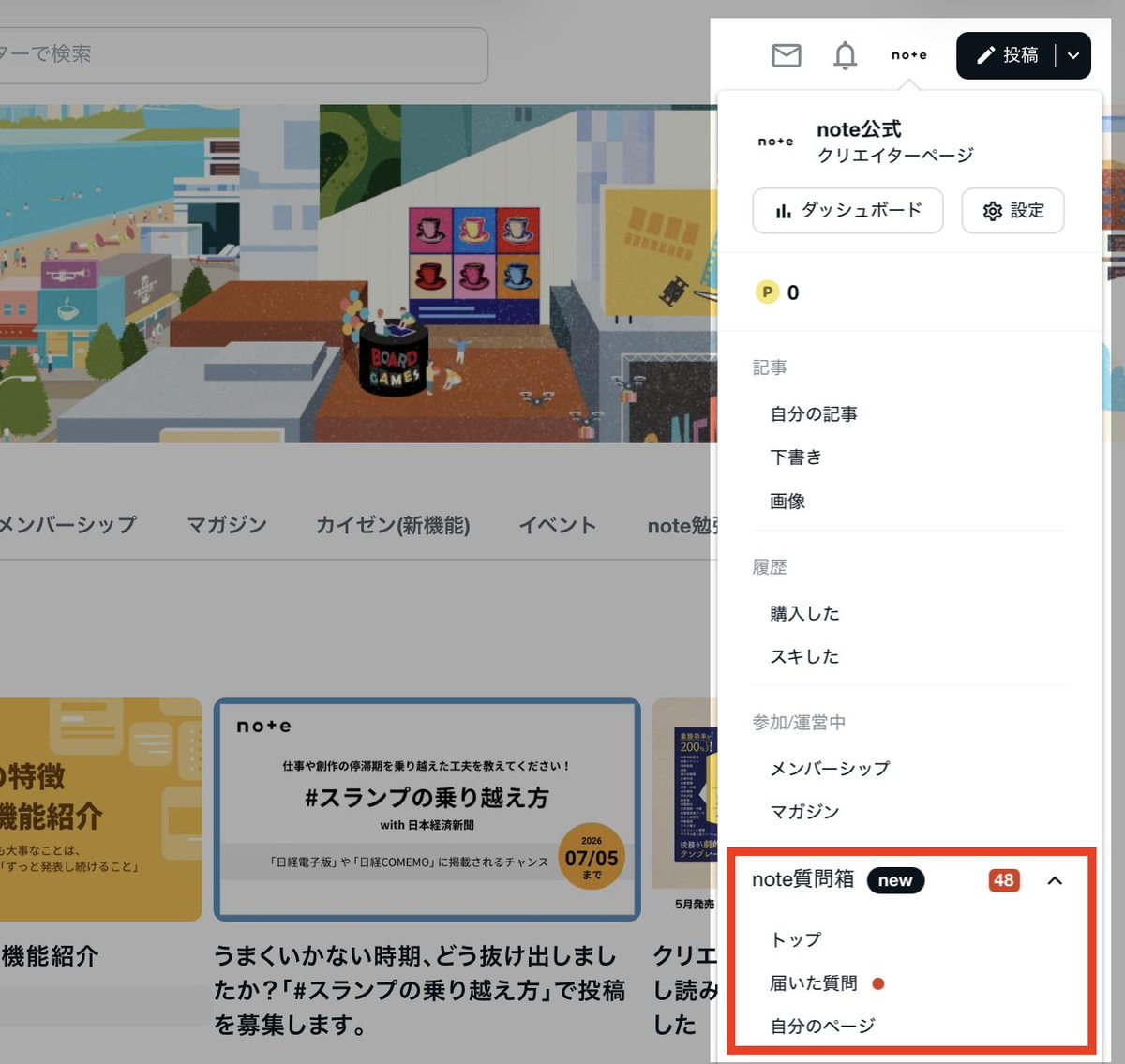Collapse the note質問箱 section chevron
This screenshot has width=1125, height=1064.
(x=1055, y=880)
